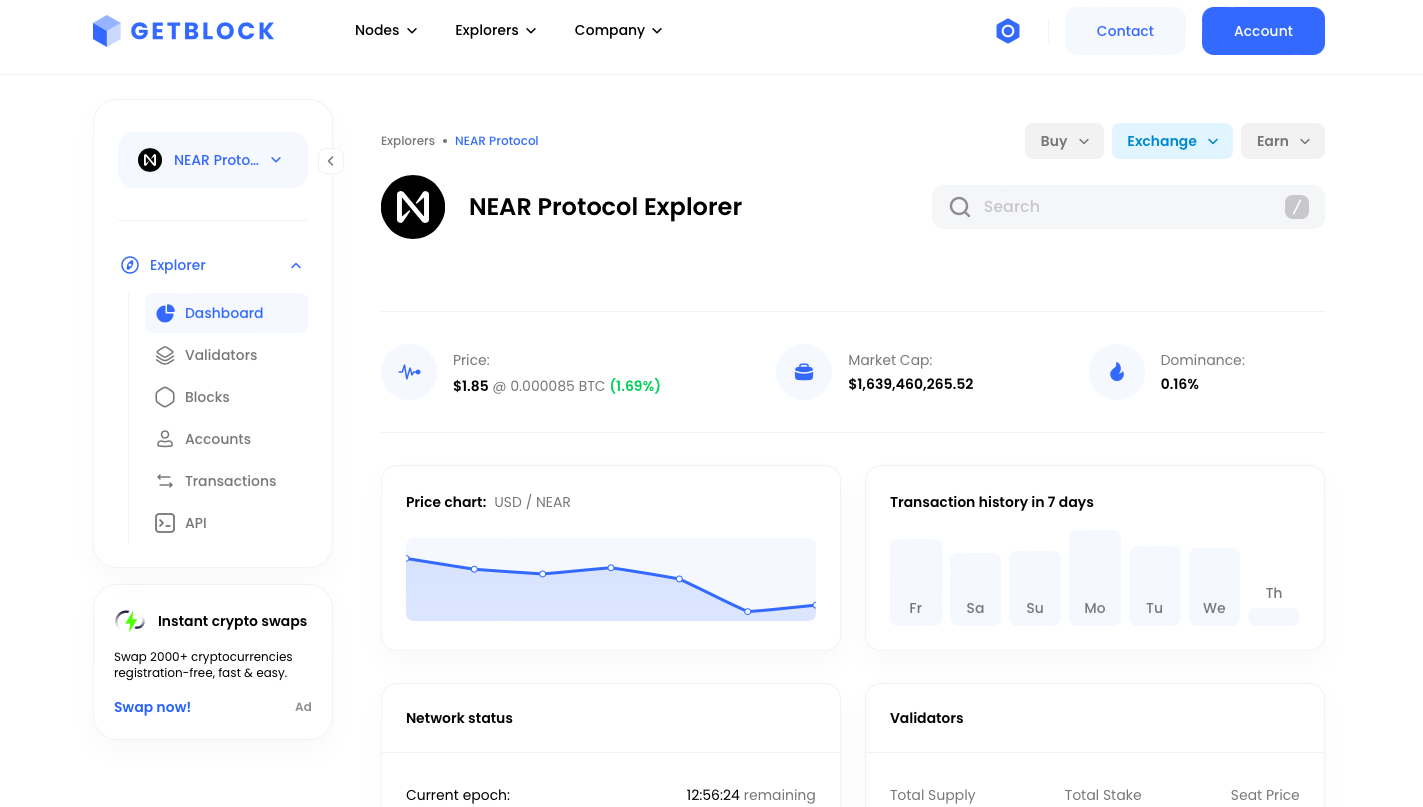The height and width of the screenshot is (807, 1423).
Task: Click the (1.69%) price change
Action: 635,386
